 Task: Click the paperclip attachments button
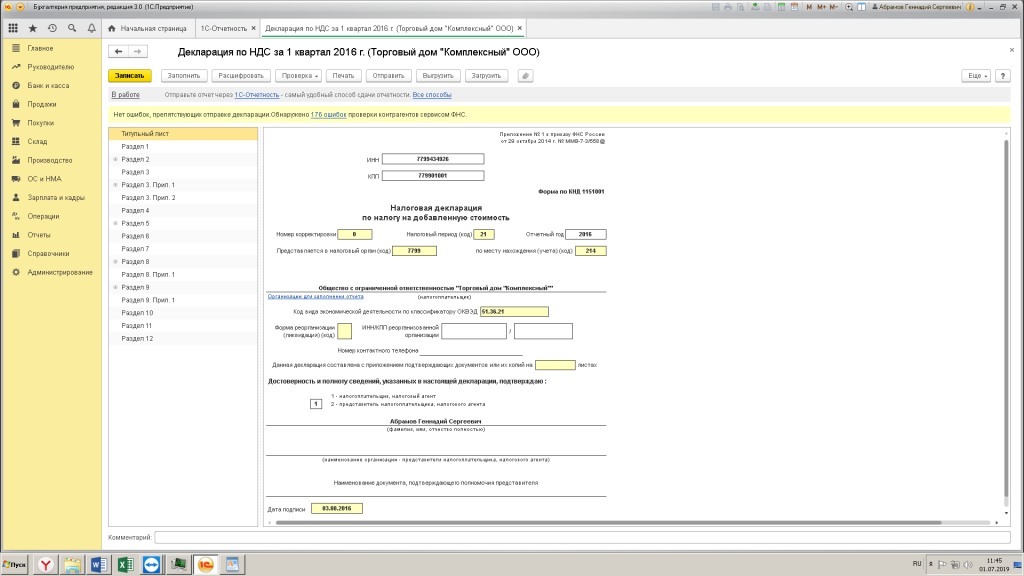point(525,76)
